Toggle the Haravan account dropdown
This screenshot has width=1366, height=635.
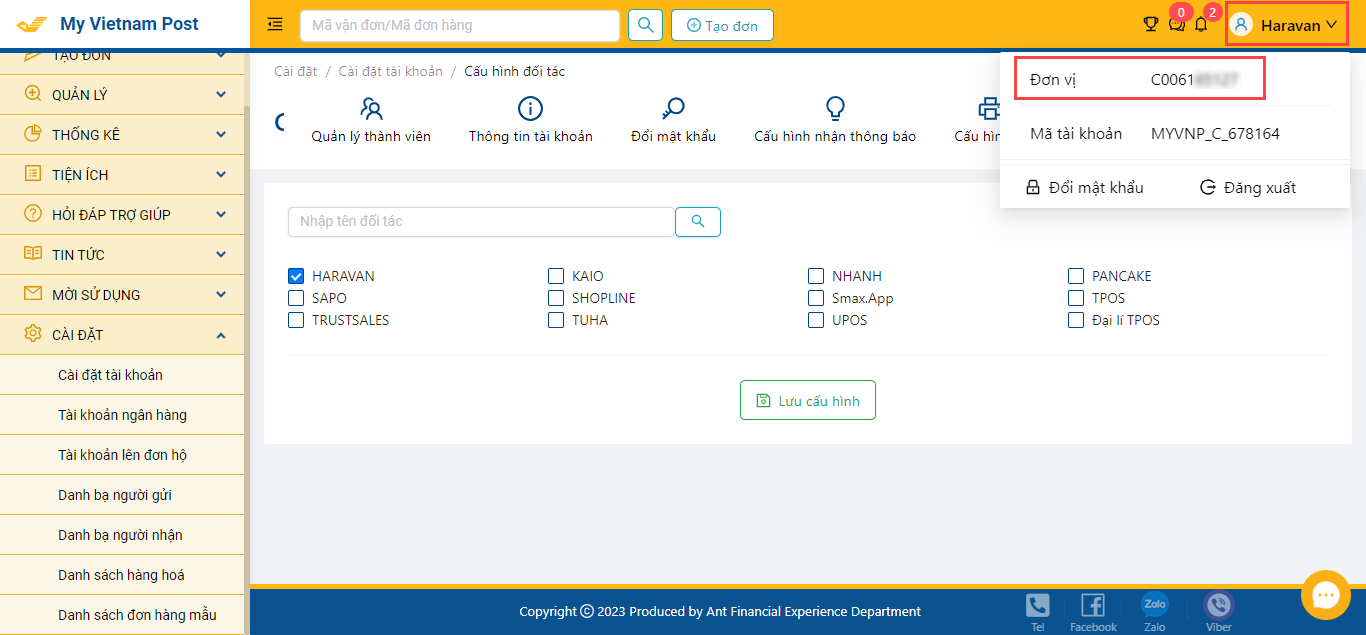pyautogui.click(x=1287, y=26)
